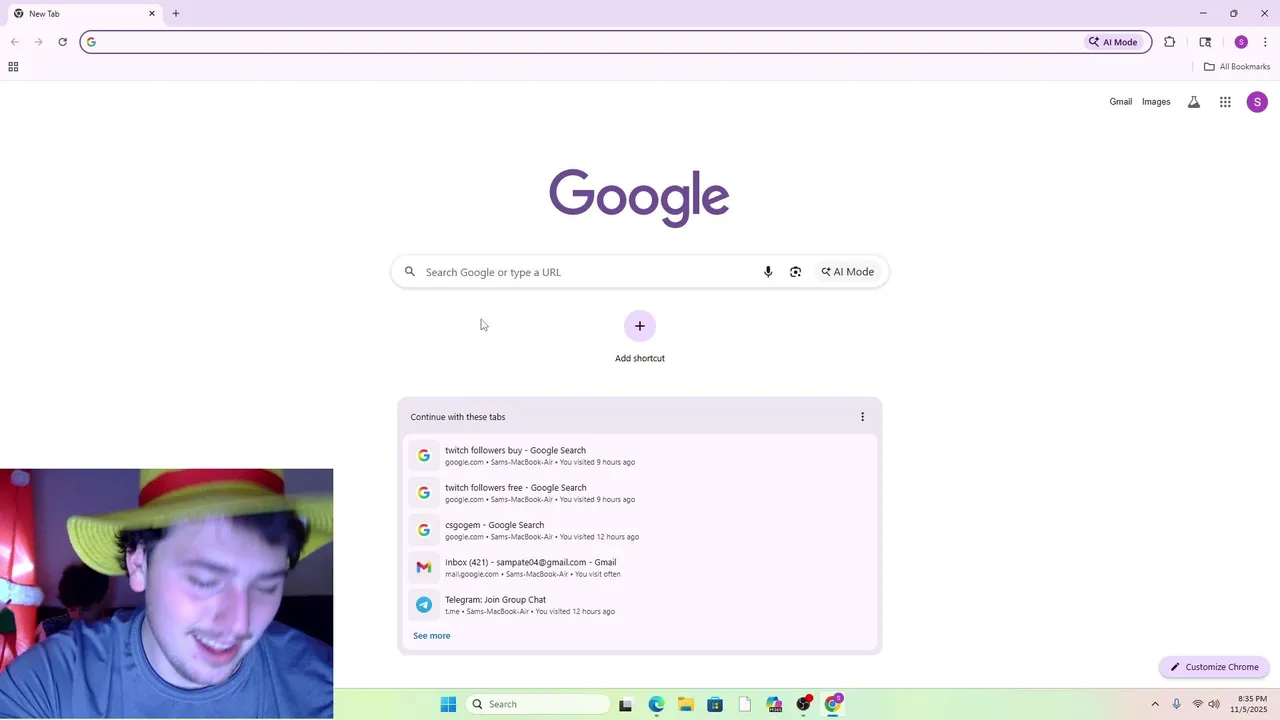Viewport: 1280px width, 720px height.
Task: Click the Windows taskbar Search box
Action: click(539, 704)
